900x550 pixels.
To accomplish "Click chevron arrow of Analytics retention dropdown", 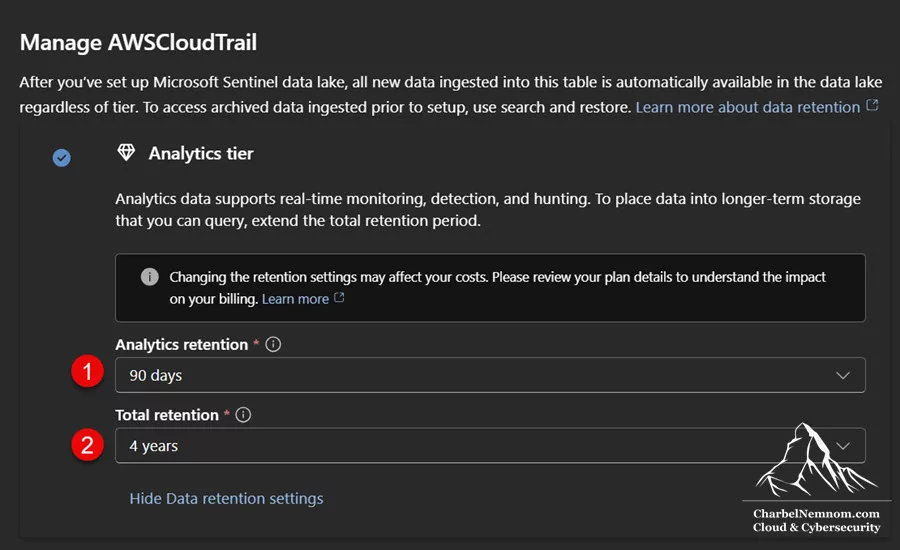I will click(x=843, y=375).
